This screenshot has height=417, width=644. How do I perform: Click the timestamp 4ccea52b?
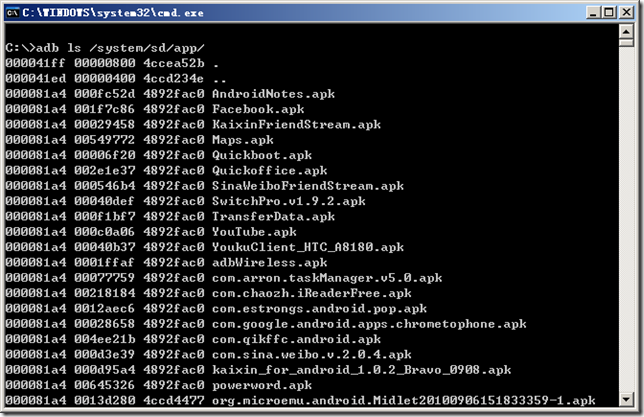[174, 63]
